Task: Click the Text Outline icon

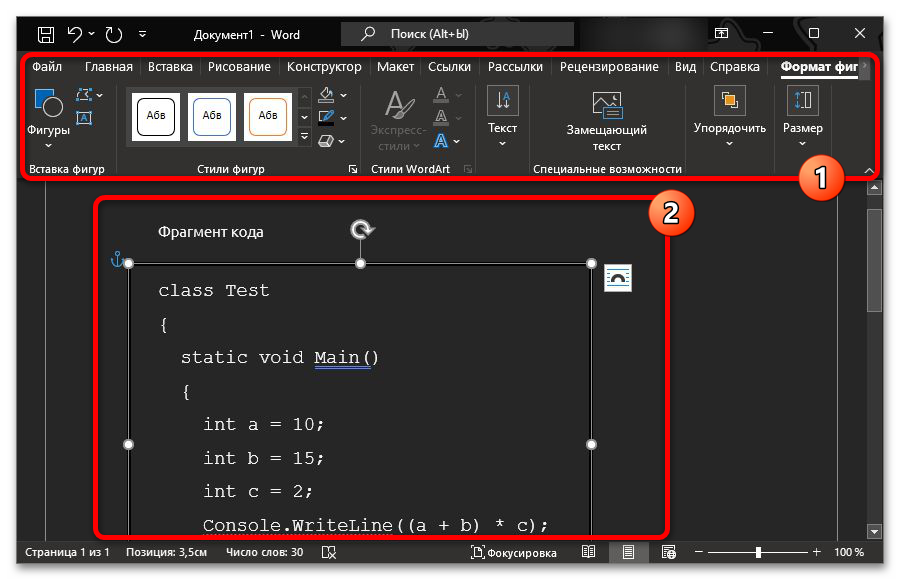Action: click(441, 117)
